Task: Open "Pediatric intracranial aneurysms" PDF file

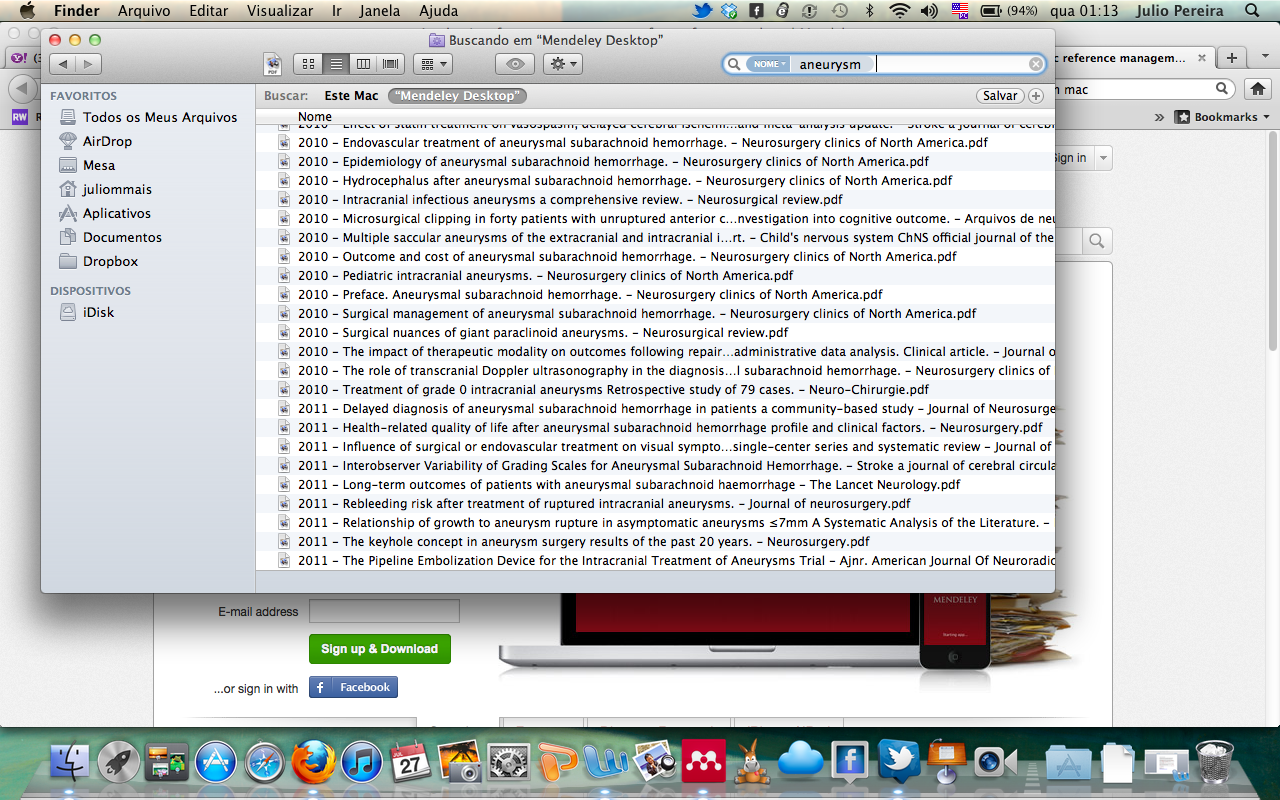Action: pos(545,276)
